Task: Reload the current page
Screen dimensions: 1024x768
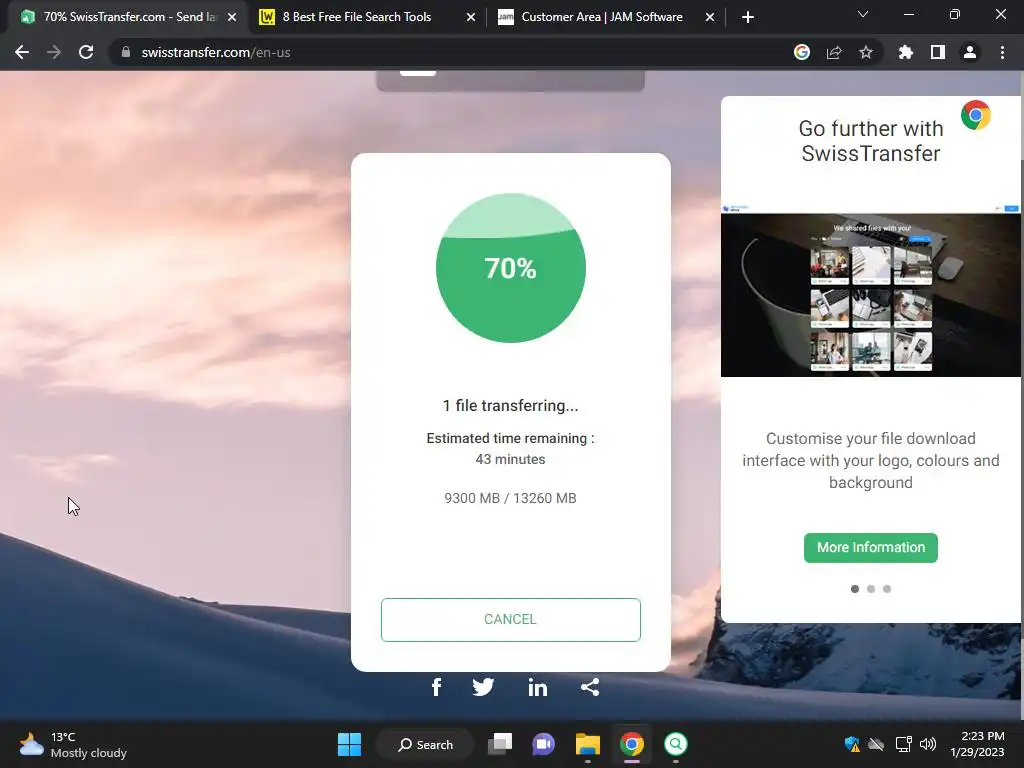Action: pyautogui.click(x=86, y=52)
